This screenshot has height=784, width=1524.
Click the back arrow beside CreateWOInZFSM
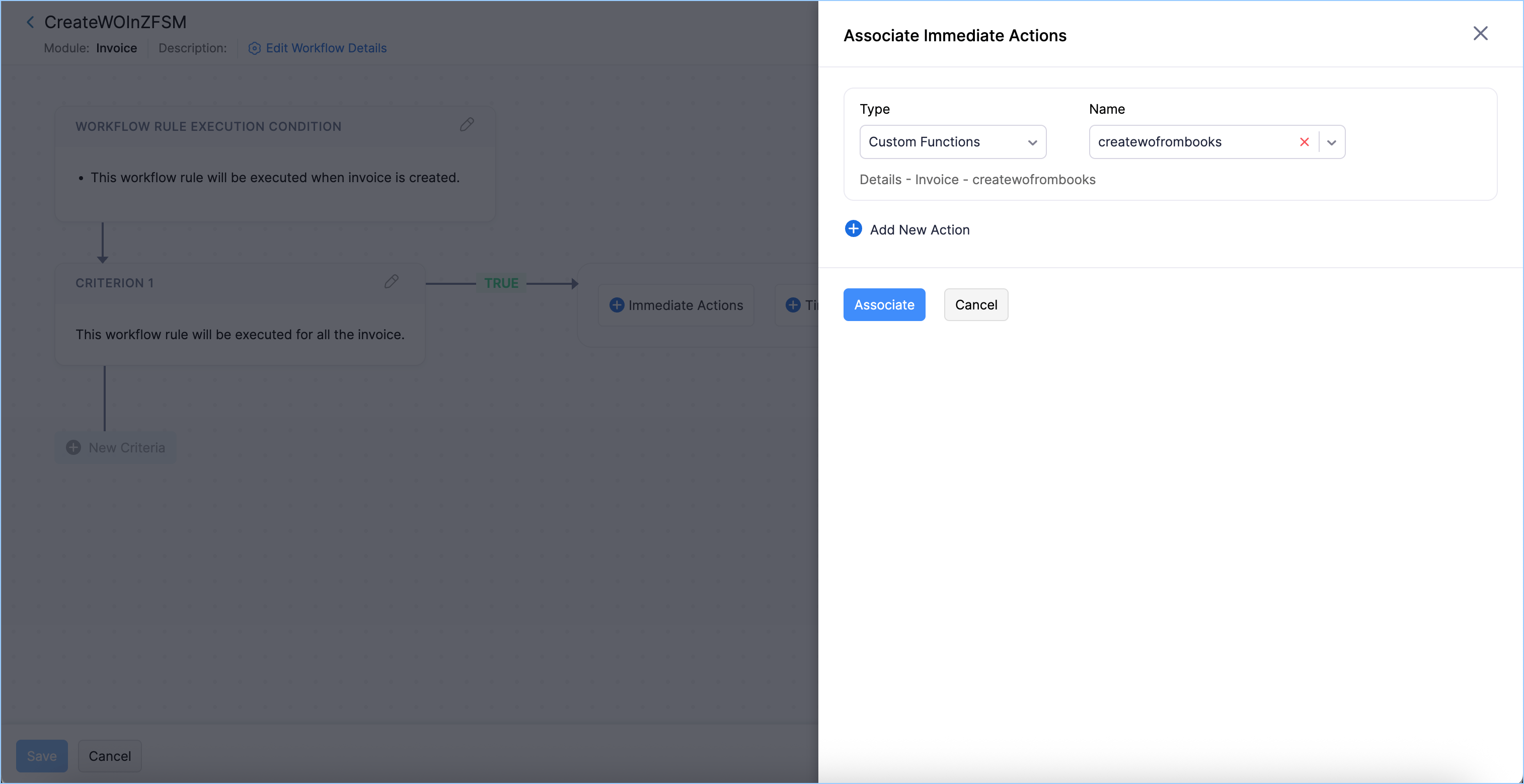(30, 23)
